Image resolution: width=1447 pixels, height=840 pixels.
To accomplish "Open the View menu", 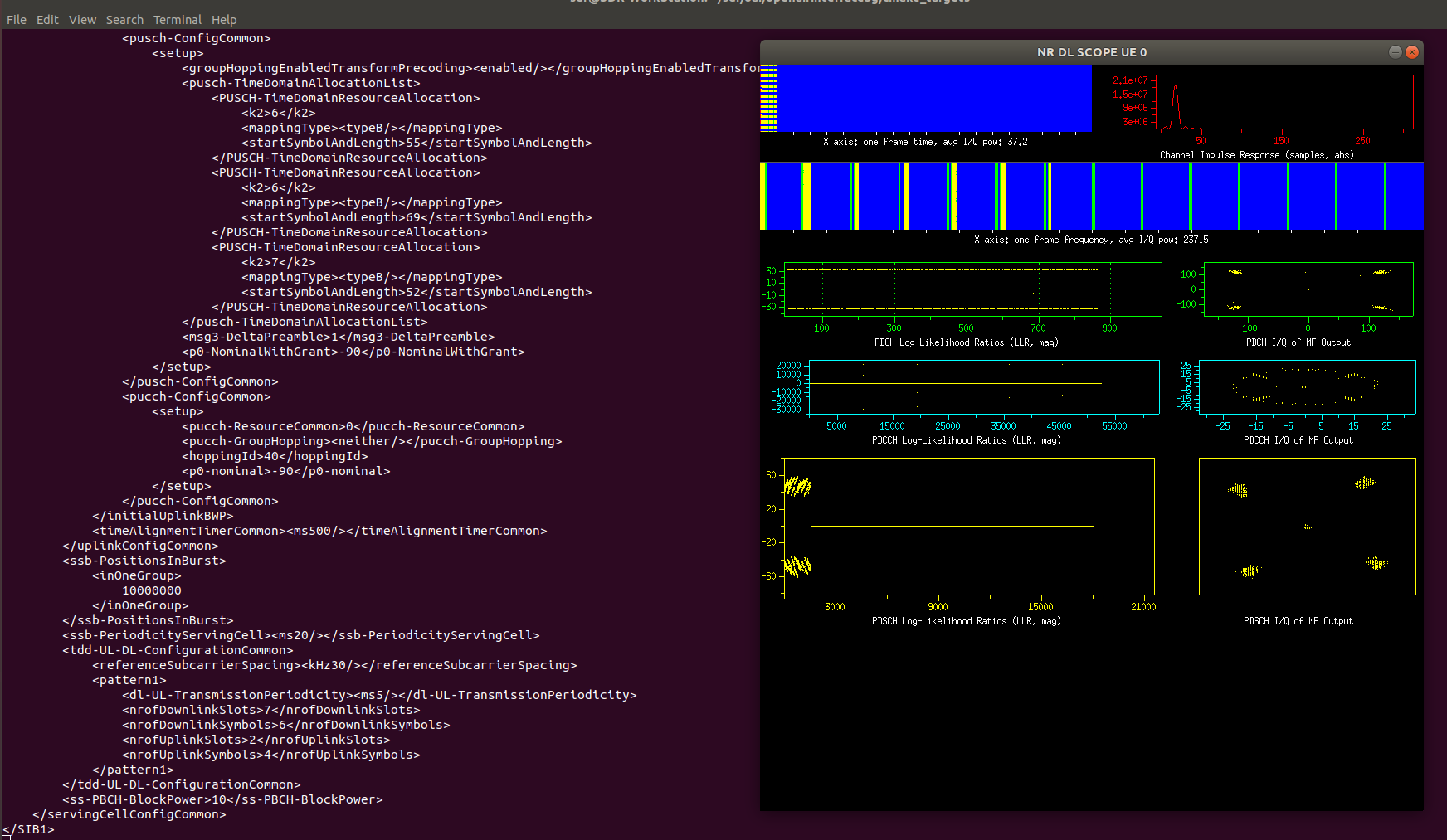I will click(82, 20).
